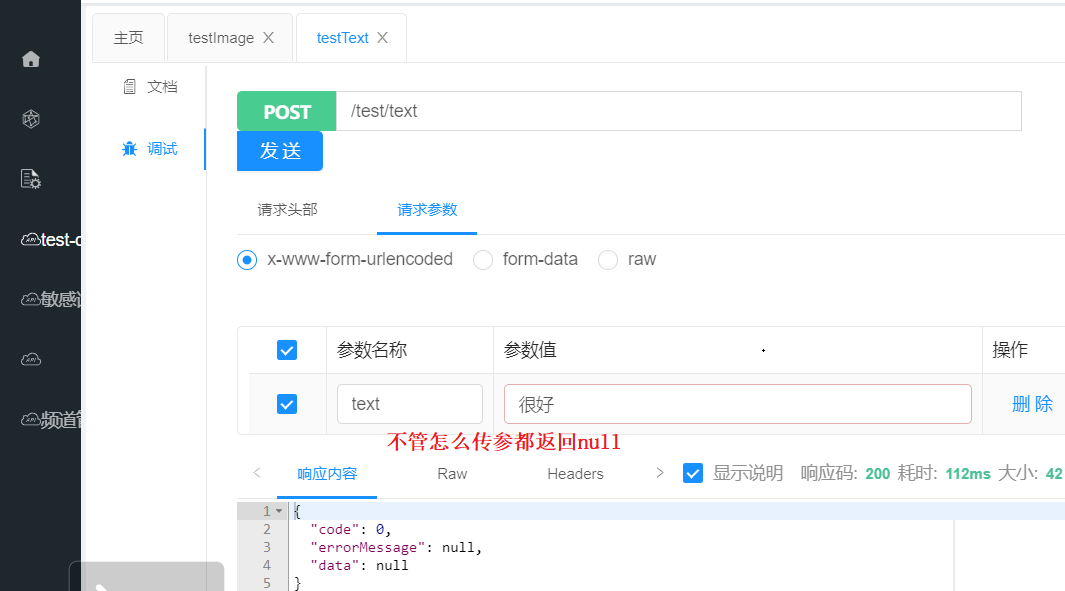The image size is (1065, 591).
Task: Open the document settings icon in sidebar
Action: 30,178
